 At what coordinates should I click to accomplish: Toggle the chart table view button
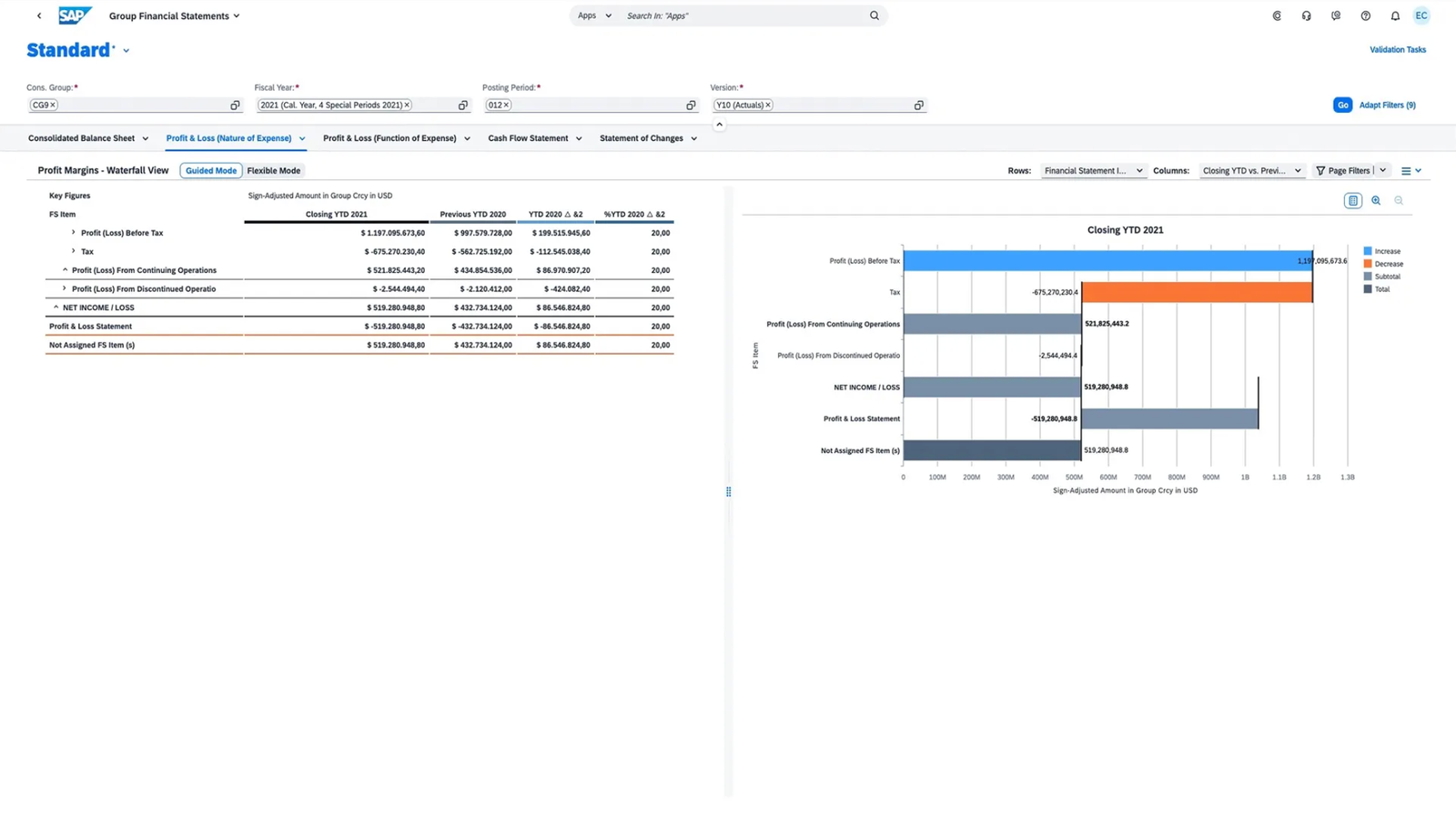(x=1352, y=200)
